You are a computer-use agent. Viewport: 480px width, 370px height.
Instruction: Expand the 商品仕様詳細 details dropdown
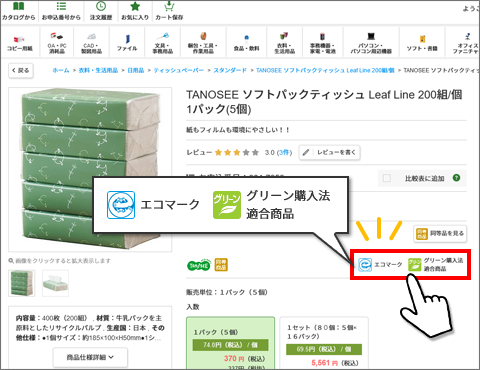tap(90, 357)
